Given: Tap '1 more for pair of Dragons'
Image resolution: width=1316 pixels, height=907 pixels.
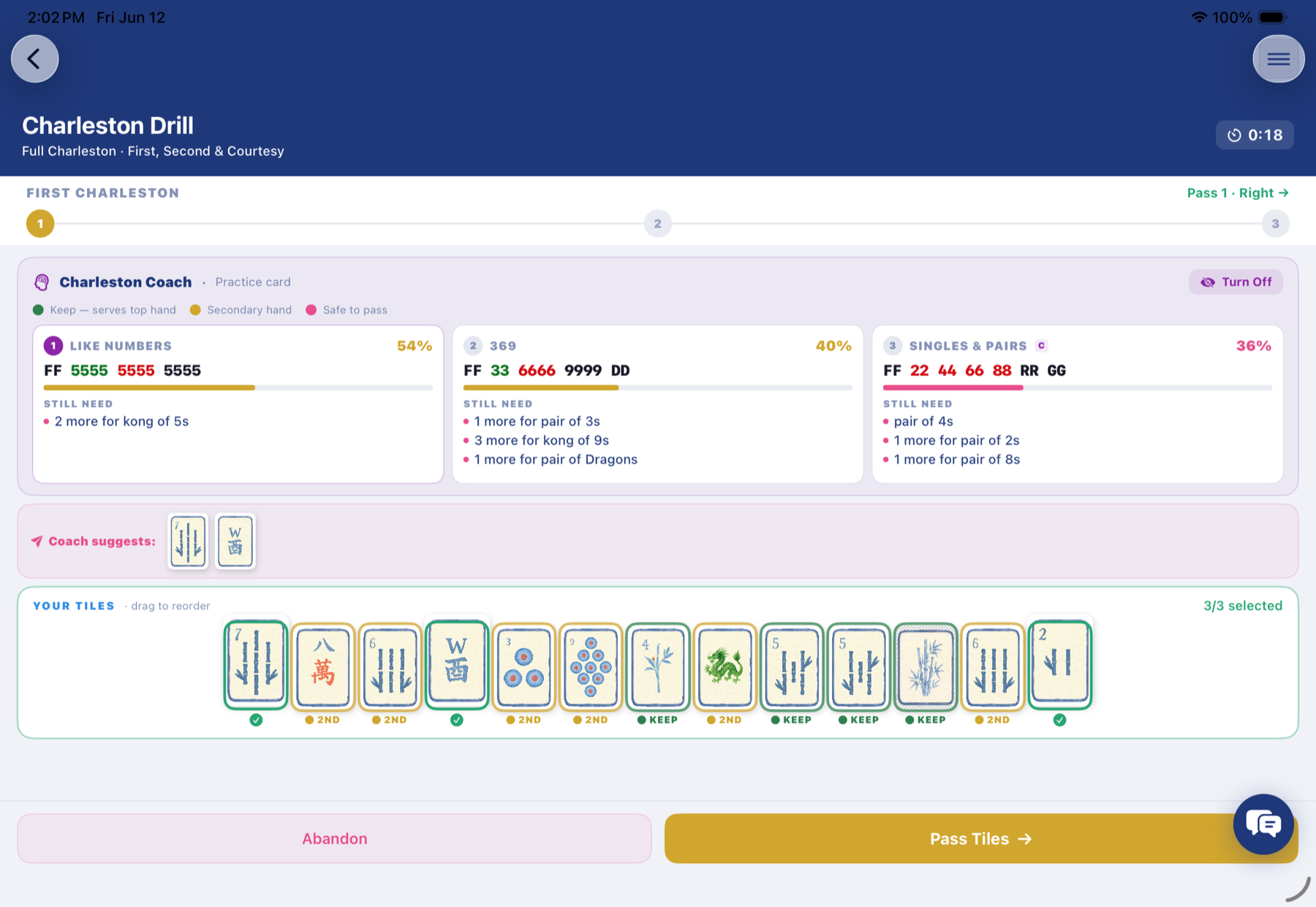Looking at the screenshot, I should tap(556, 459).
